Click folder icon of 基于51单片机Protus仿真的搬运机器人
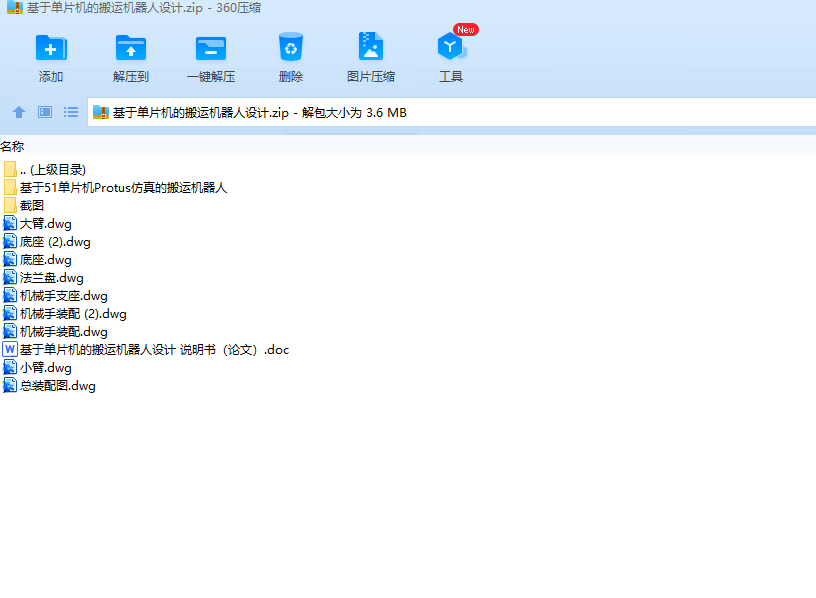The height and width of the screenshot is (598, 816). point(10,187)
